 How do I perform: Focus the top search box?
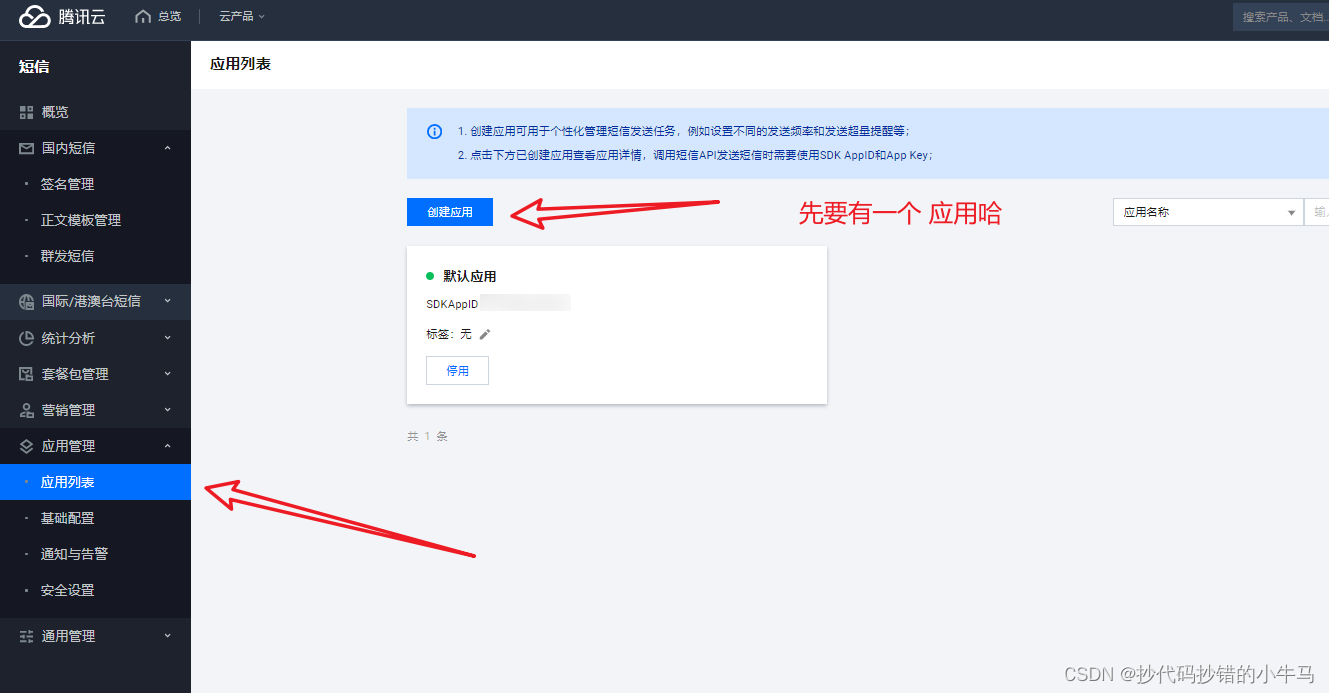coord(1281,17)
